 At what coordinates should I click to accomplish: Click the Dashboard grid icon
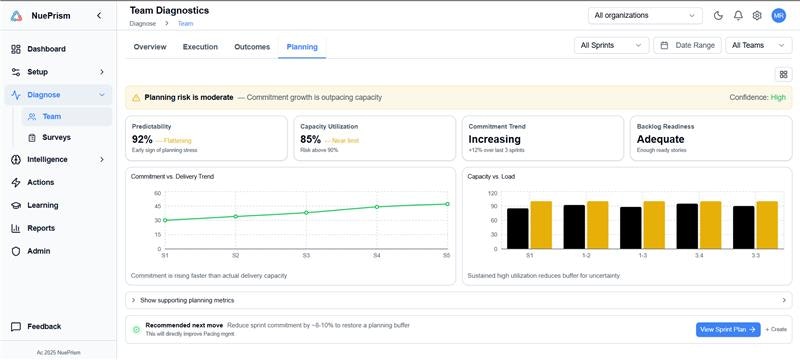click(x=16, y=49)
